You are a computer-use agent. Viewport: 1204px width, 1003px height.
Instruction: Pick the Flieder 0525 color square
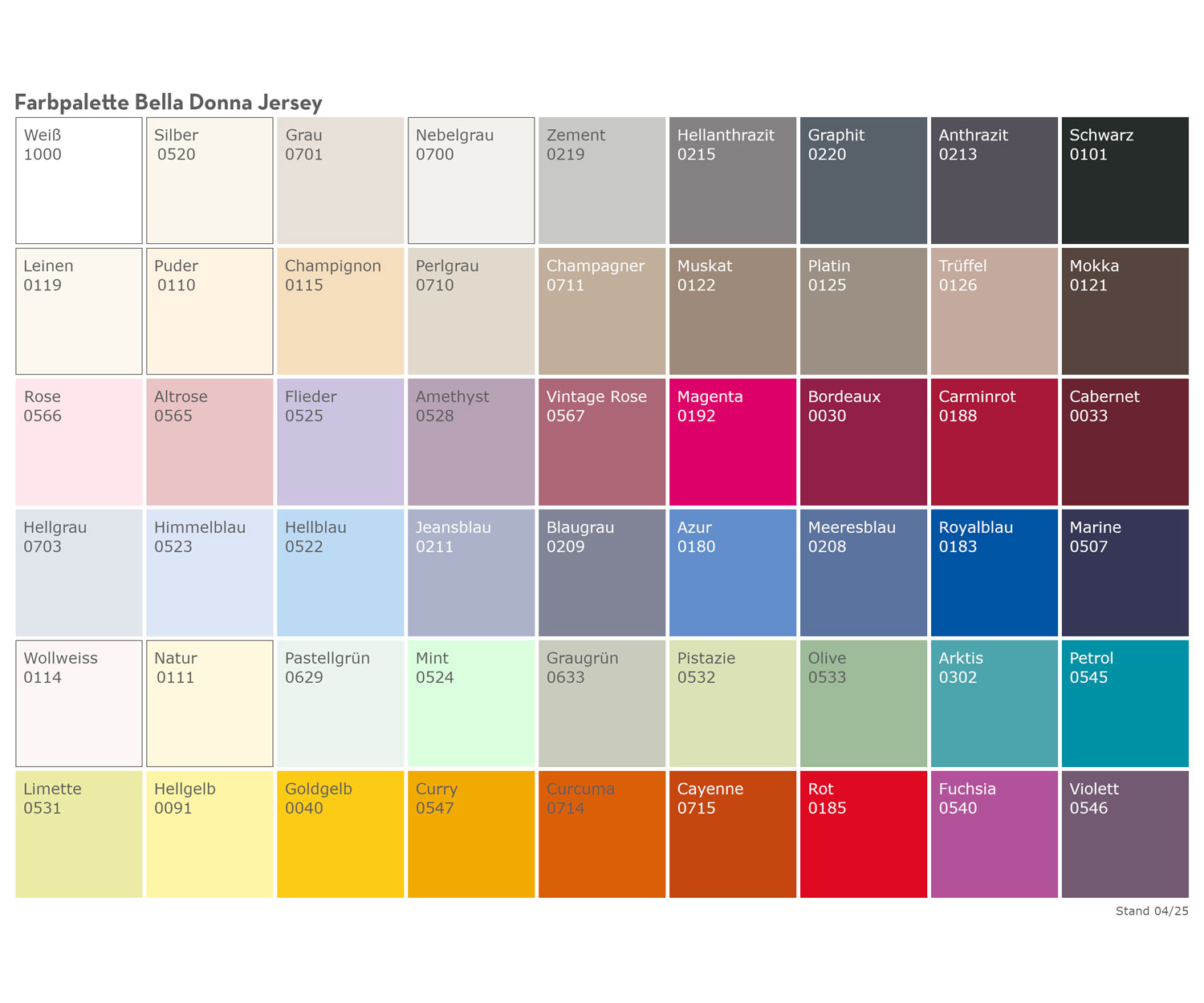coord(340,442)
